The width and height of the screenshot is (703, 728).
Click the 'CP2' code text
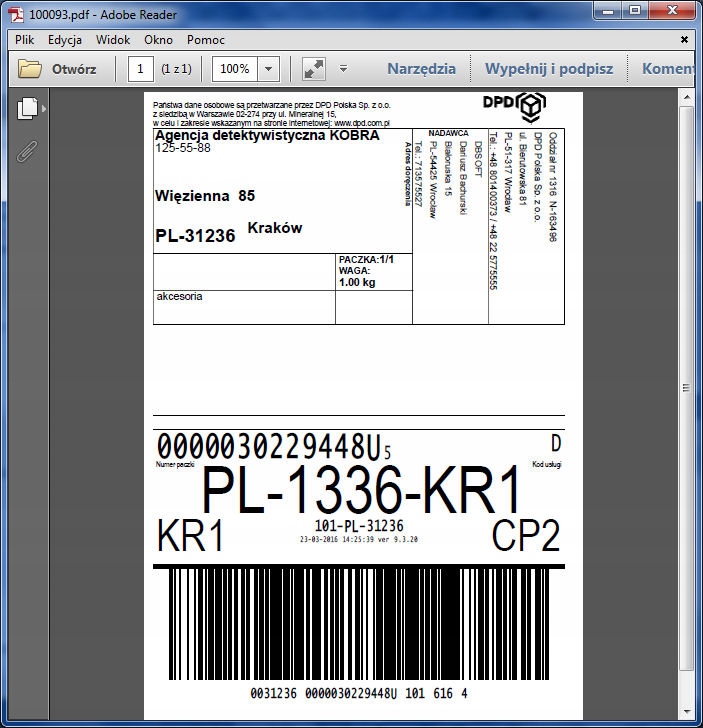point(526,535)
